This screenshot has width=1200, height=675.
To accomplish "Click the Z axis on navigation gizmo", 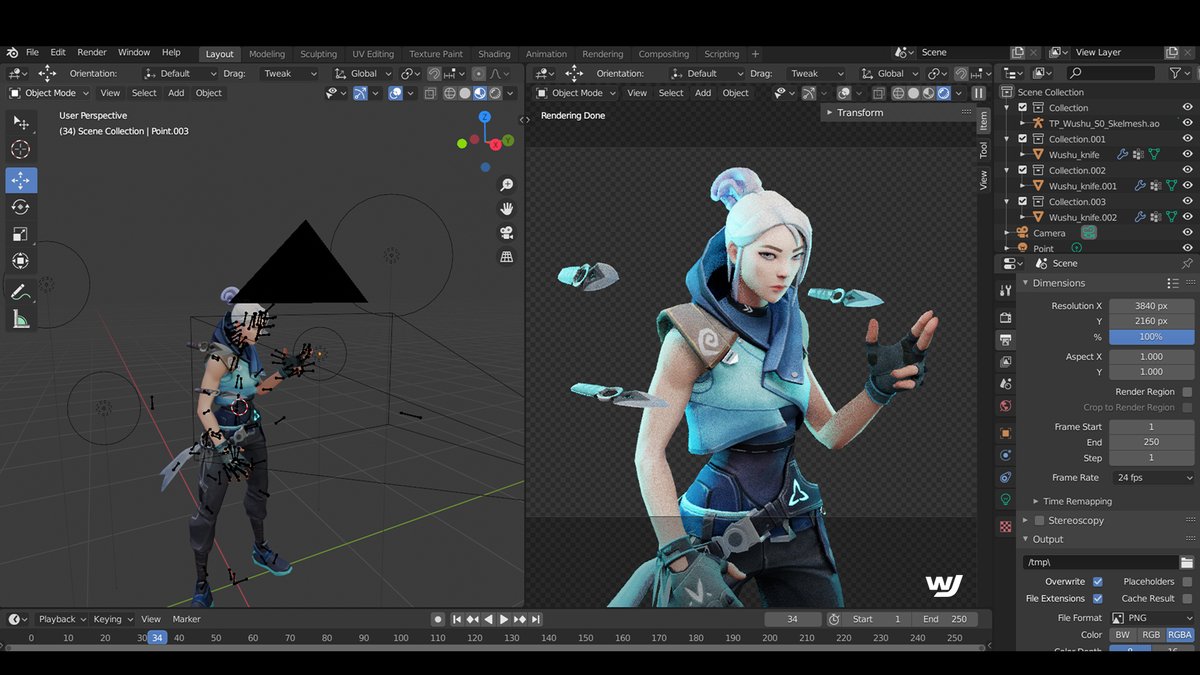I will [x=485, y=117].
